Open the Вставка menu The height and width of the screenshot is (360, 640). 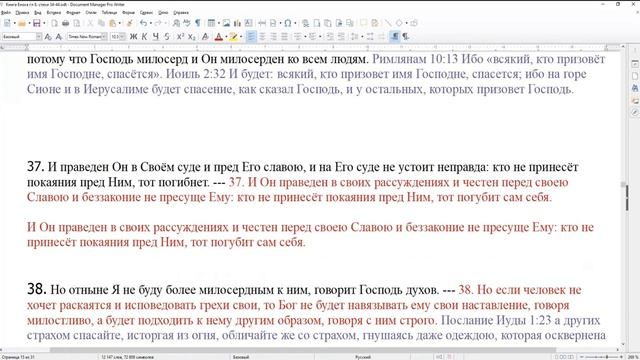[53, 13]
